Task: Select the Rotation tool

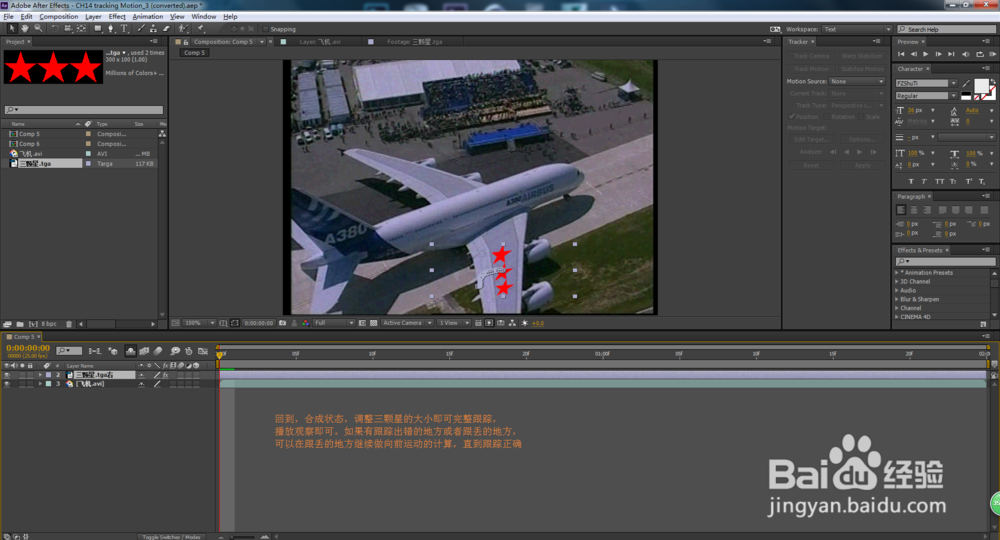Action: click(55, 29)
